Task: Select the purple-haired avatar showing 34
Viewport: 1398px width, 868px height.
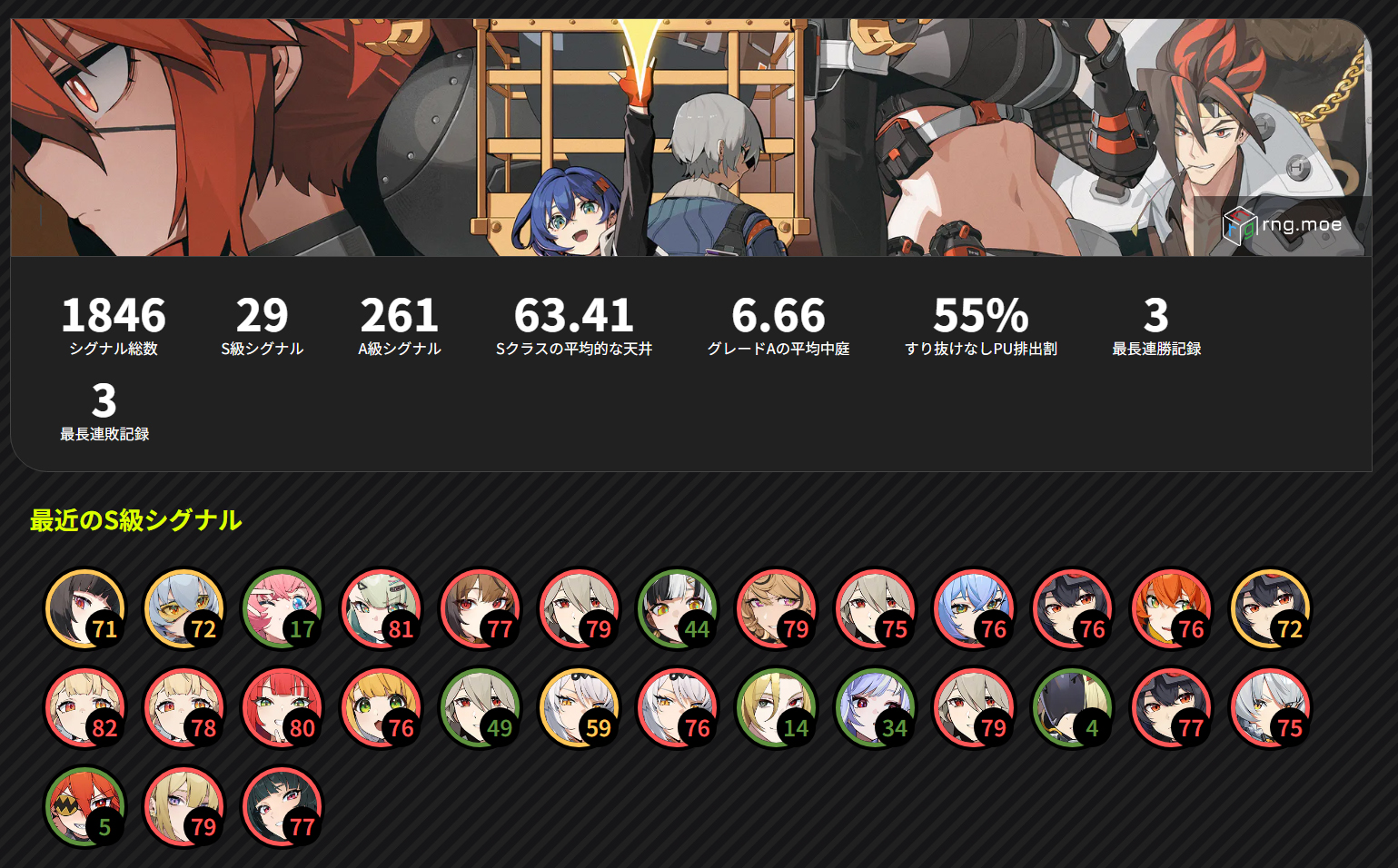Action: point(875,708)
